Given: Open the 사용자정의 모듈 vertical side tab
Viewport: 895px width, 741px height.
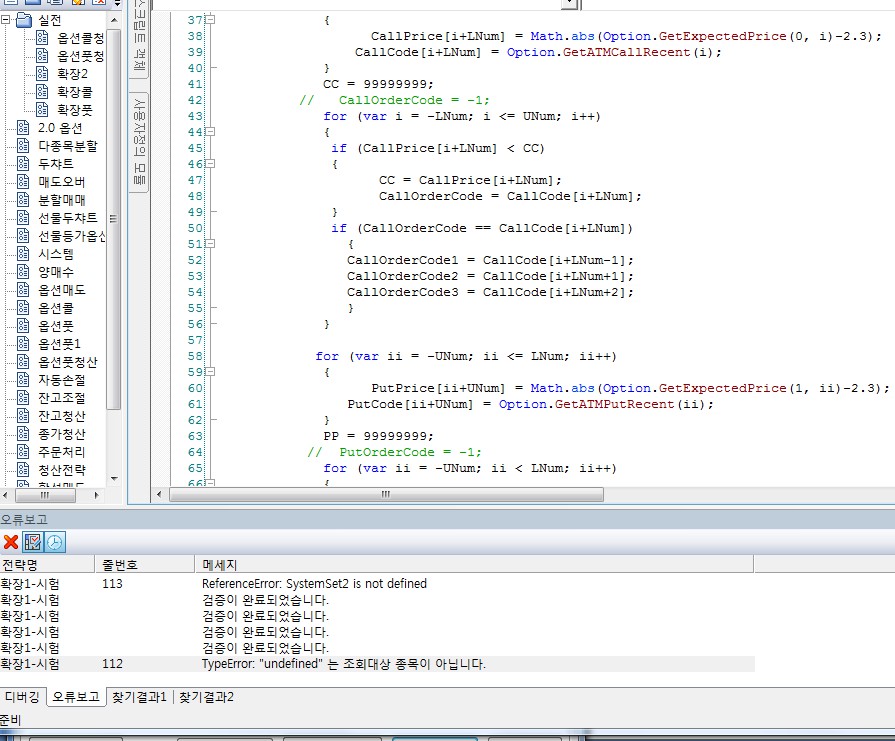Looking at the screenshot, I should click(x=140, y=140).
